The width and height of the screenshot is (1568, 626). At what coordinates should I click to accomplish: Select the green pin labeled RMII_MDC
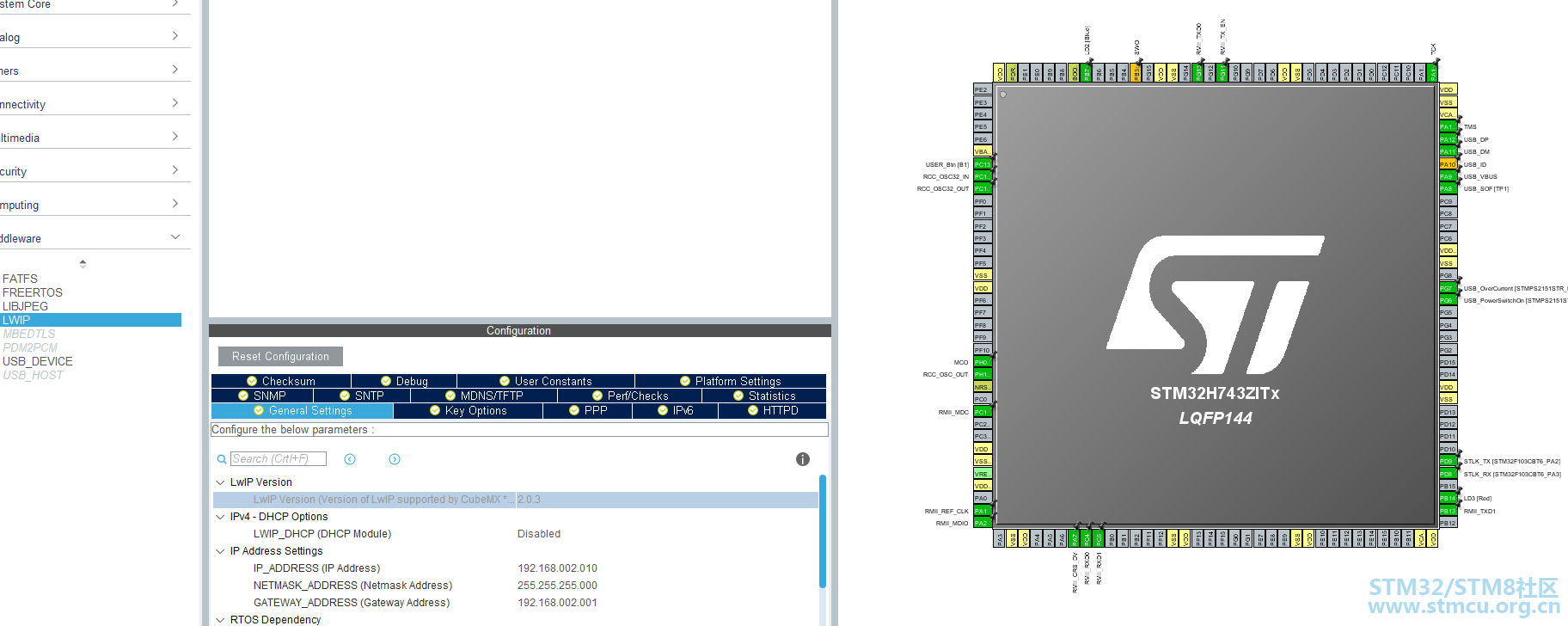(983, 412)
